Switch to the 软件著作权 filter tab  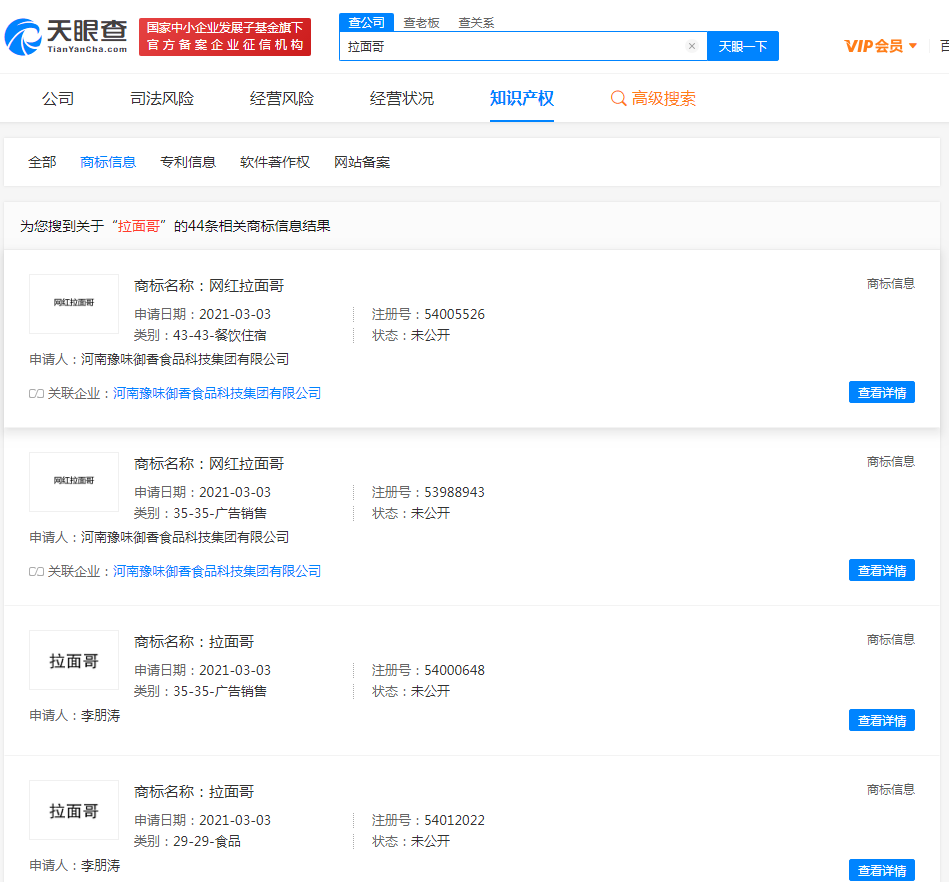click(277, 161)
